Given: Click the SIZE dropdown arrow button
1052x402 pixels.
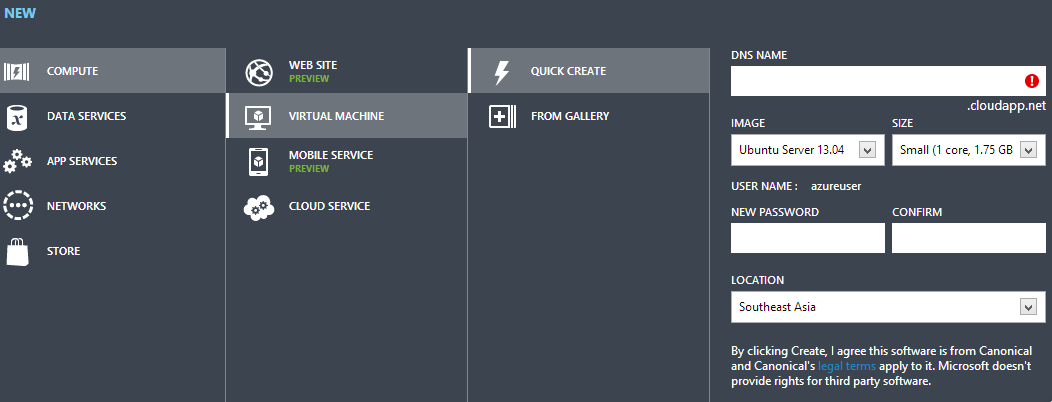Looking at the screenshot, I should [1029, 150].
